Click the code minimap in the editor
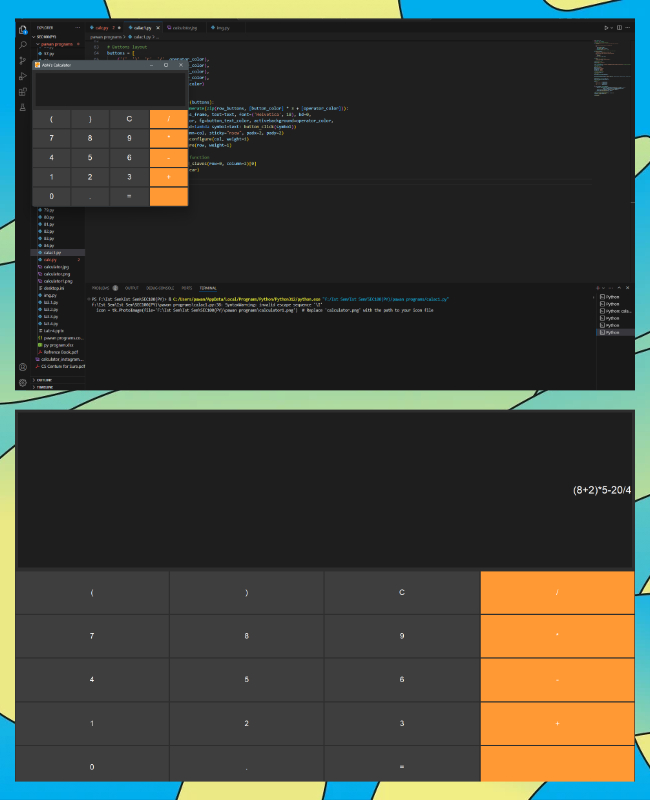This screenshot has height=800, width=650. click(603, 60)
